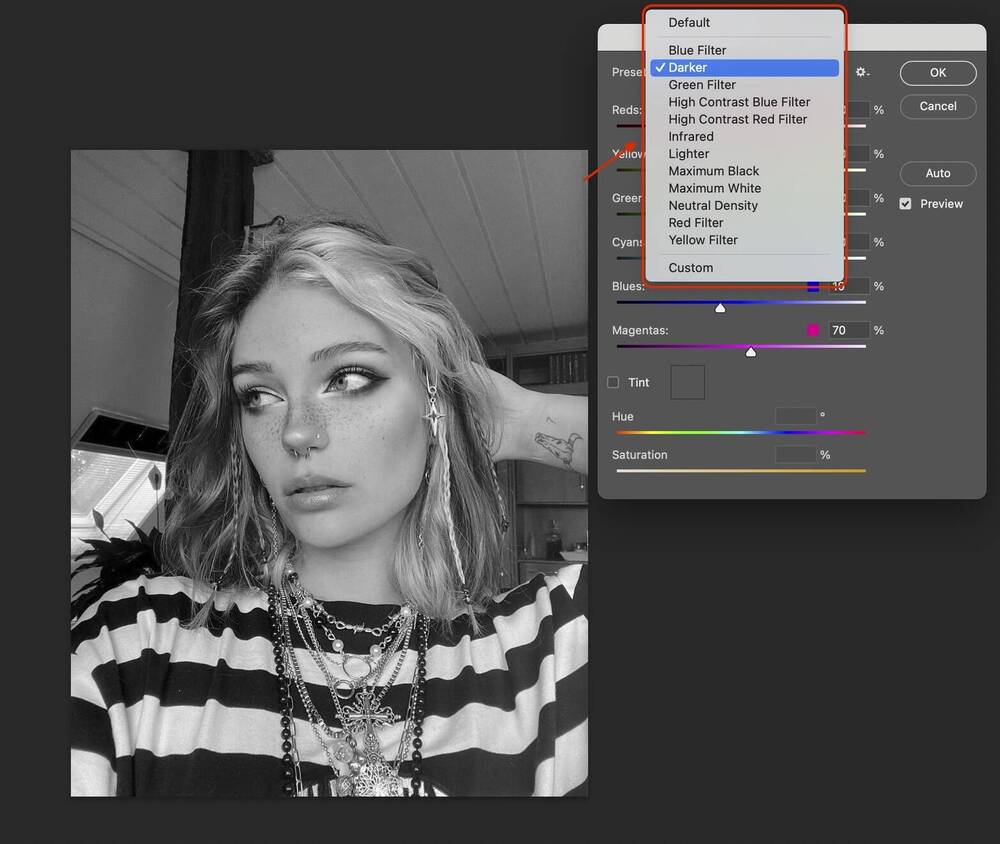Click the Saturation slider track

coord(741,471)
